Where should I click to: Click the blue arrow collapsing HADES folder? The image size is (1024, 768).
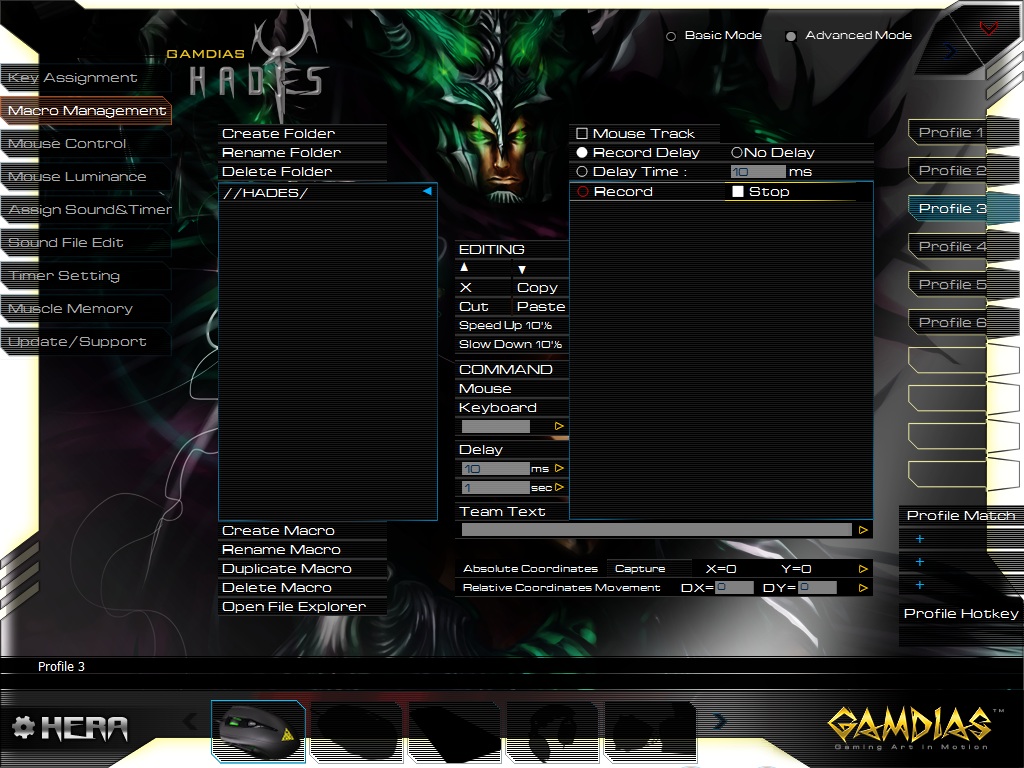pos(427,191)
